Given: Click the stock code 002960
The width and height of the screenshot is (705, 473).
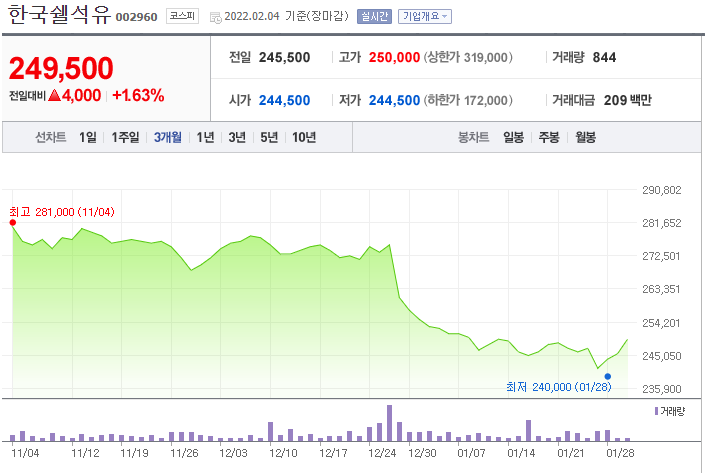Looking at the screenshot, I should tap(136, 17).
